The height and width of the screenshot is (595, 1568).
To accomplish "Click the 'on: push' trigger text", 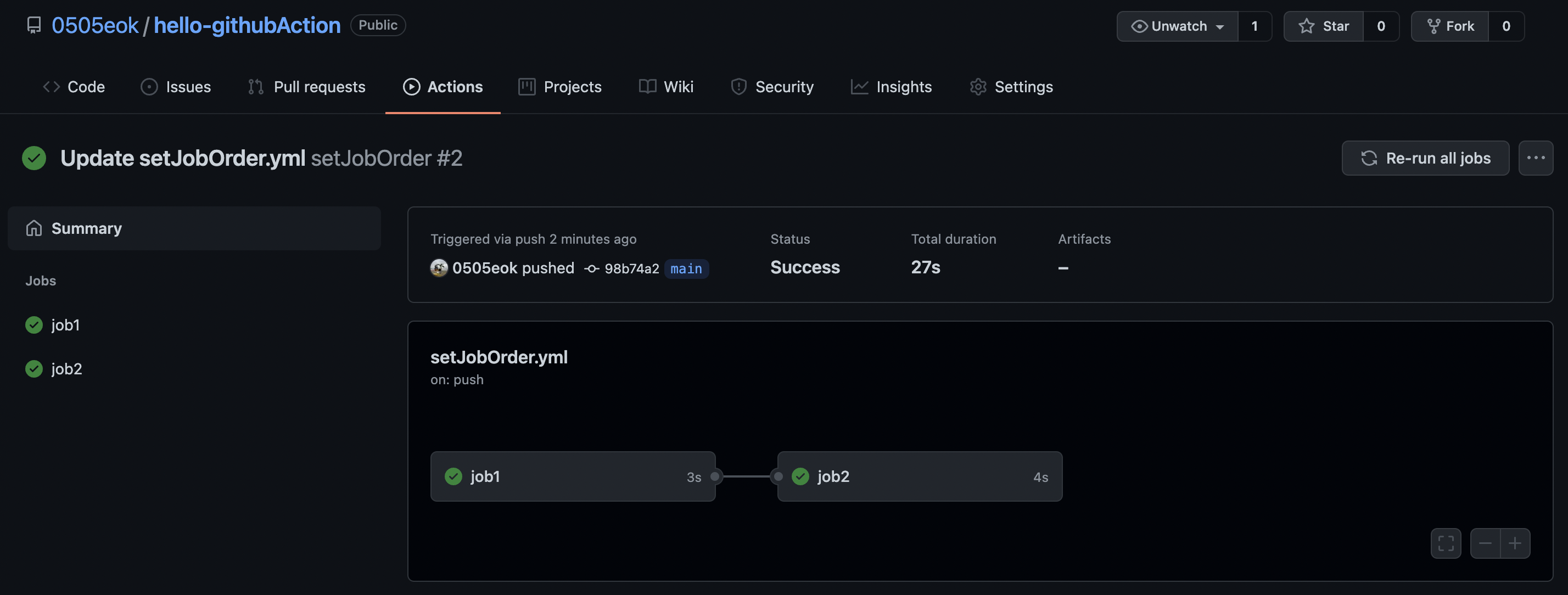I will point(457,380).
